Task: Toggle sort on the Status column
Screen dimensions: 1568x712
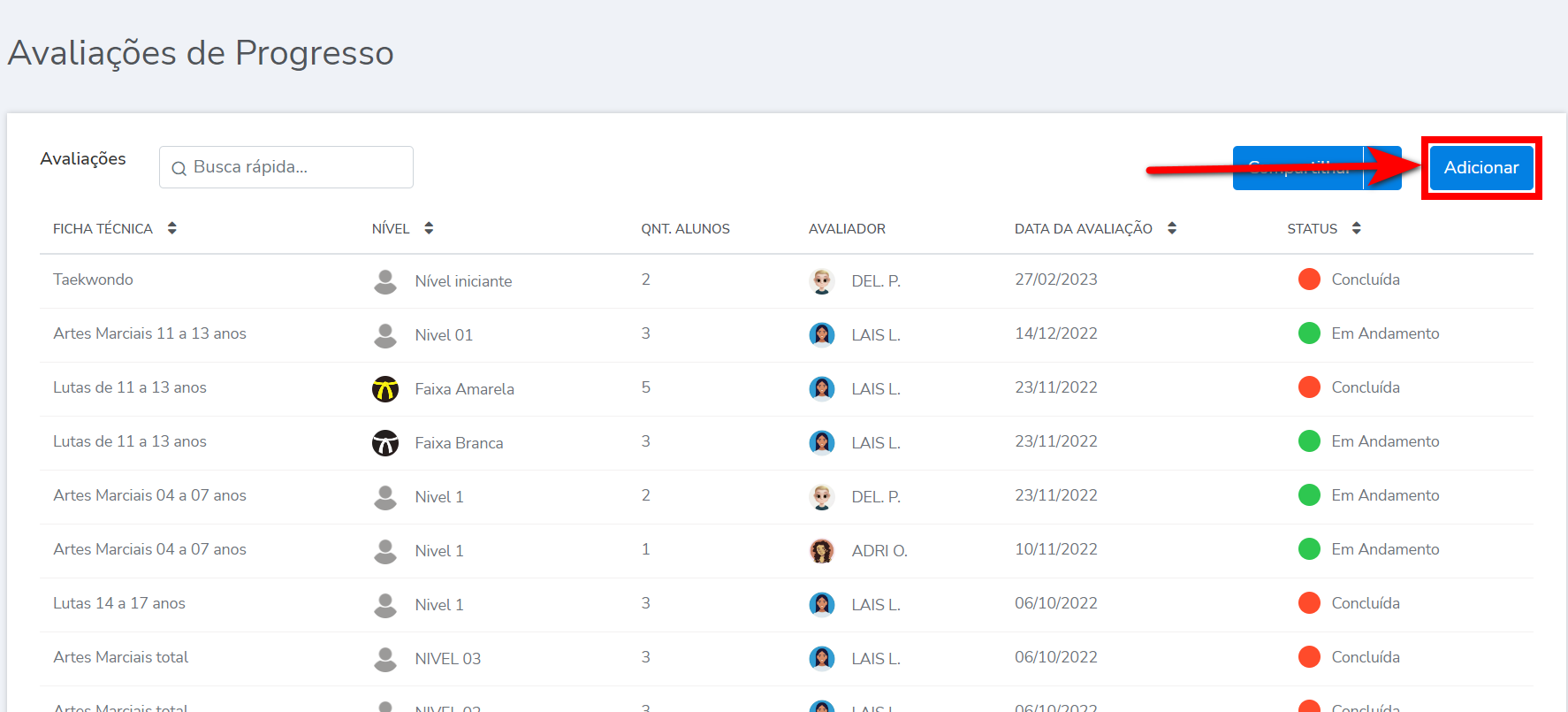Action: (1356, 228)
